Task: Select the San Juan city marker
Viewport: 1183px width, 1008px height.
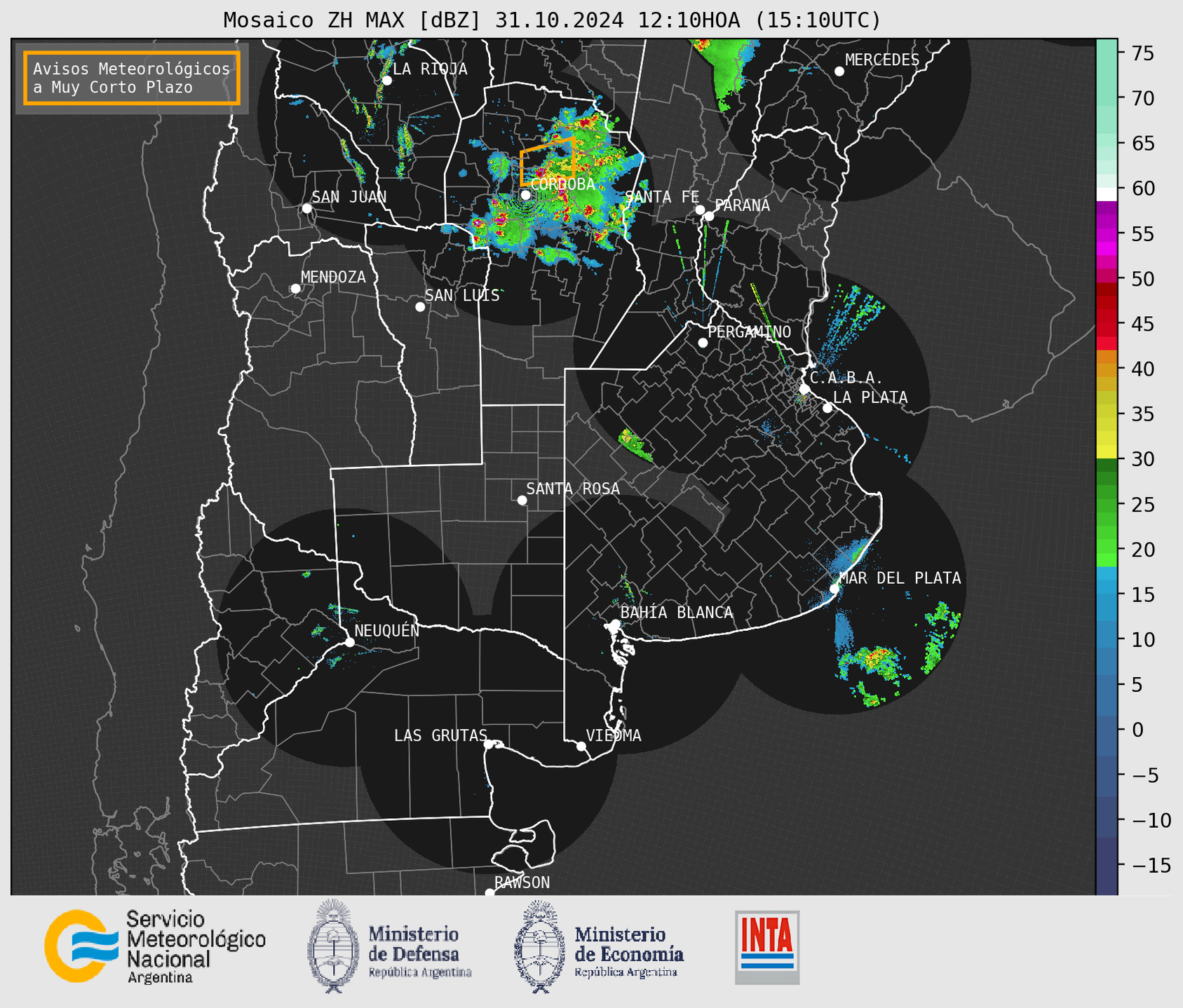Action: (306, 208)
